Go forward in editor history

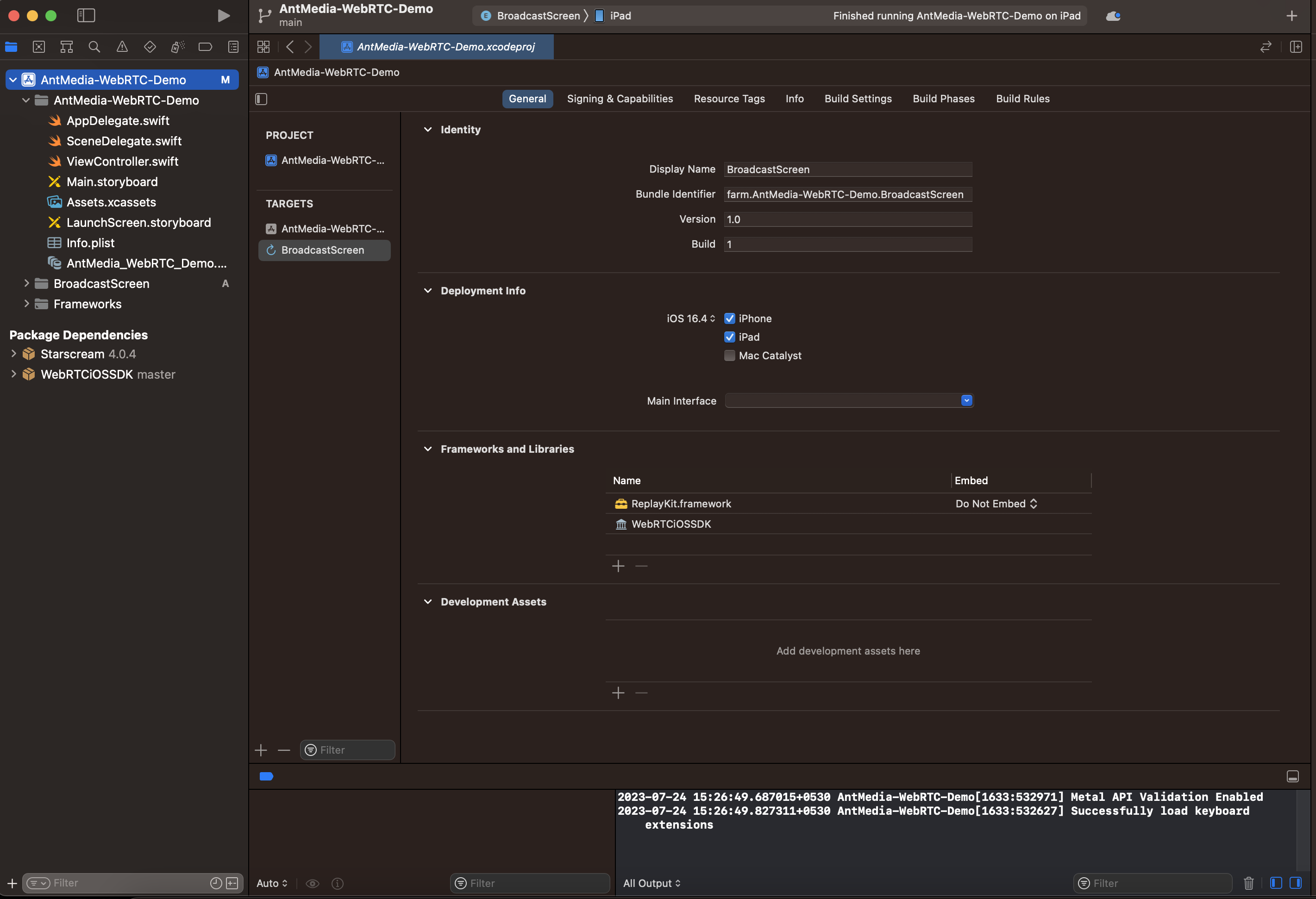pos(308,47)
